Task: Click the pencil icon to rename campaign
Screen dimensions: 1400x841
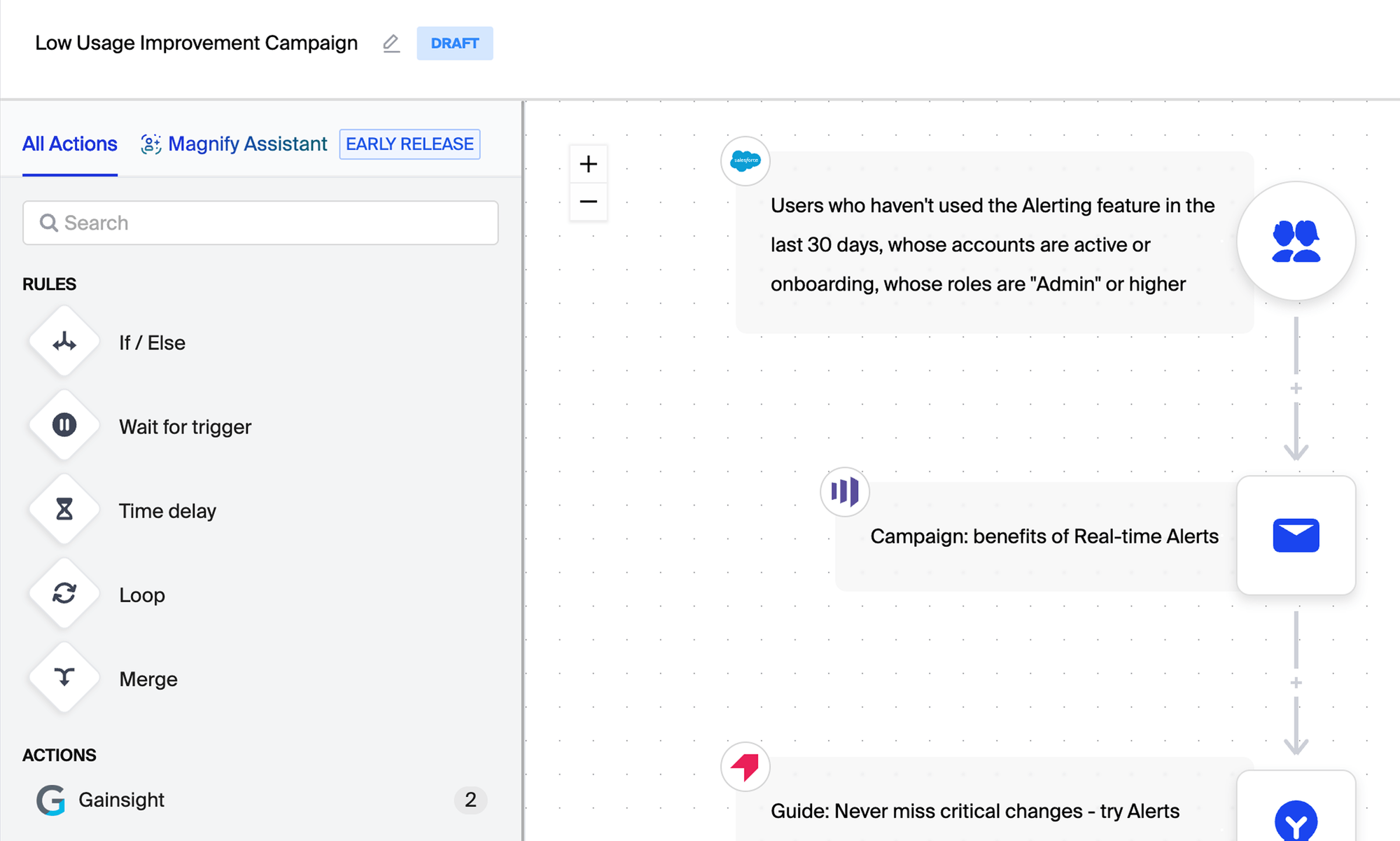Action: [391, 43]
